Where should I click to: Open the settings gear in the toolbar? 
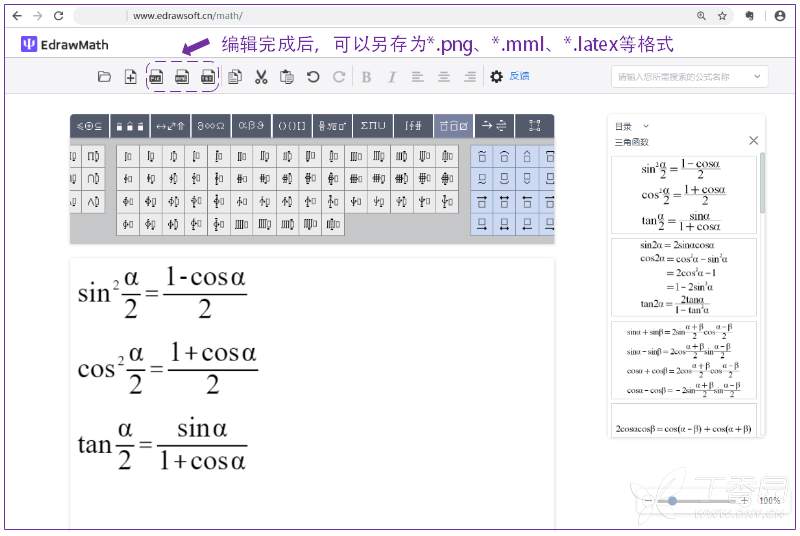496,77
